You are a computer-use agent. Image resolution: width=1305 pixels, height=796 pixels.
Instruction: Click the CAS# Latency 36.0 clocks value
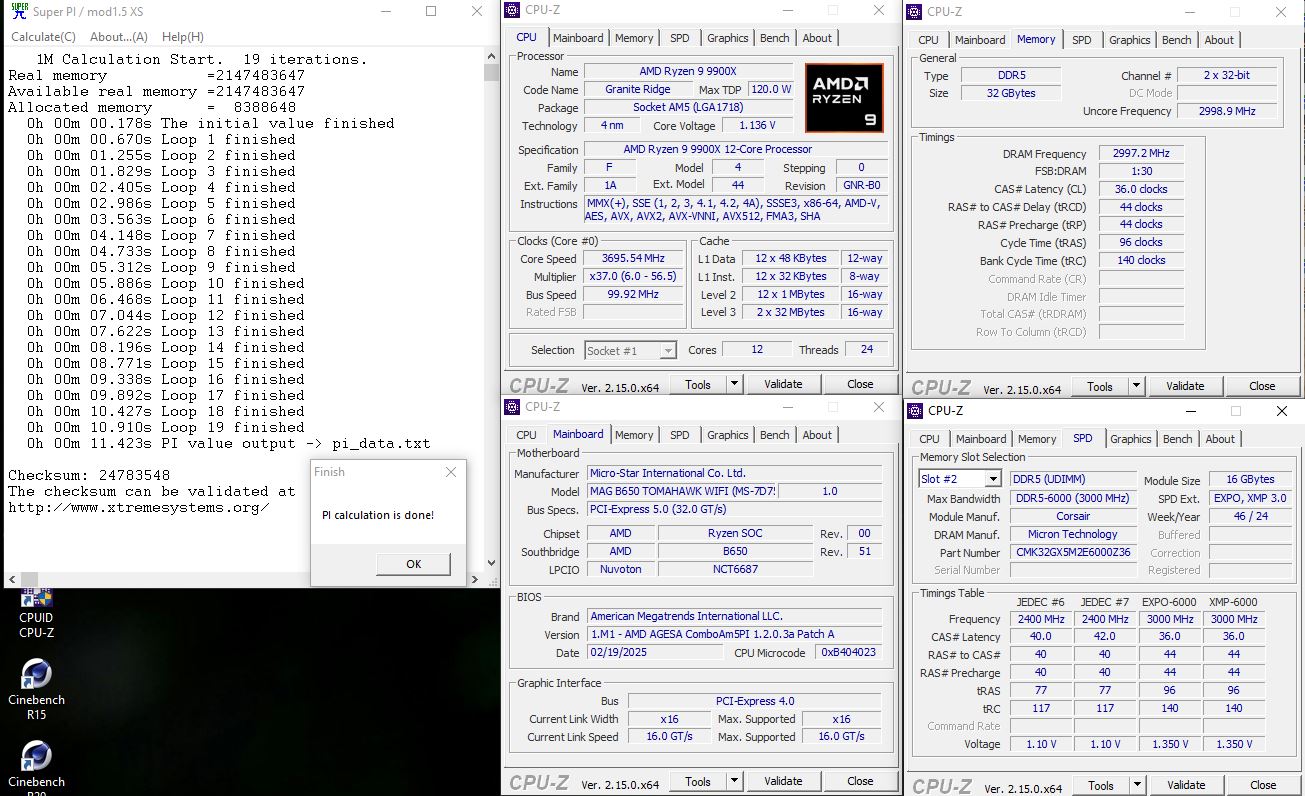1140,189
